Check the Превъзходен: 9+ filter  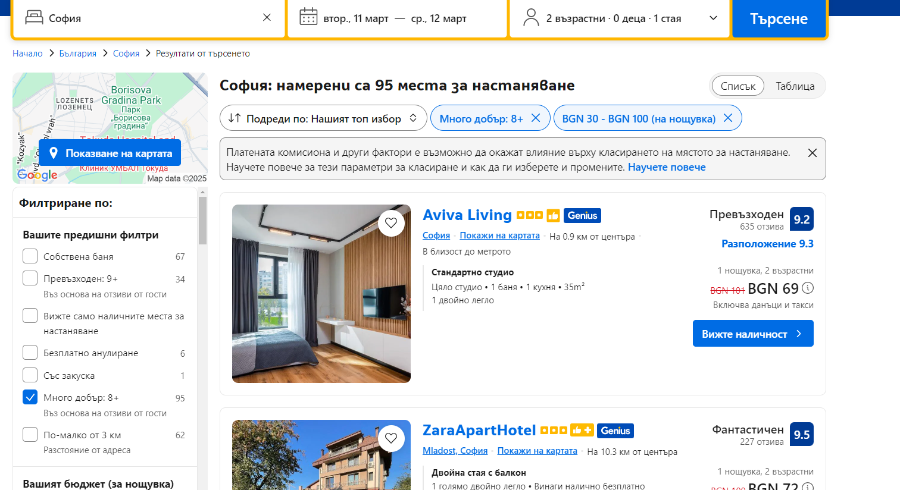coord(30,278)
